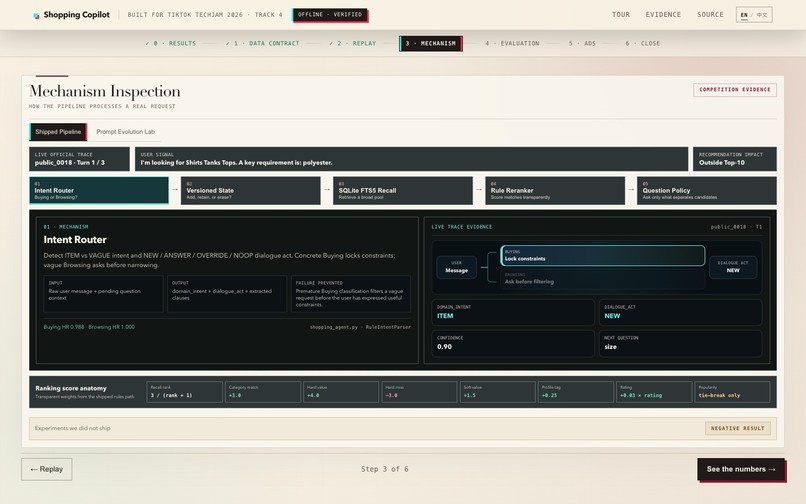This screenshot has height=504, width=806.
Task: Select the 05 Question Policy stage
Action: (x=706, y=191)
